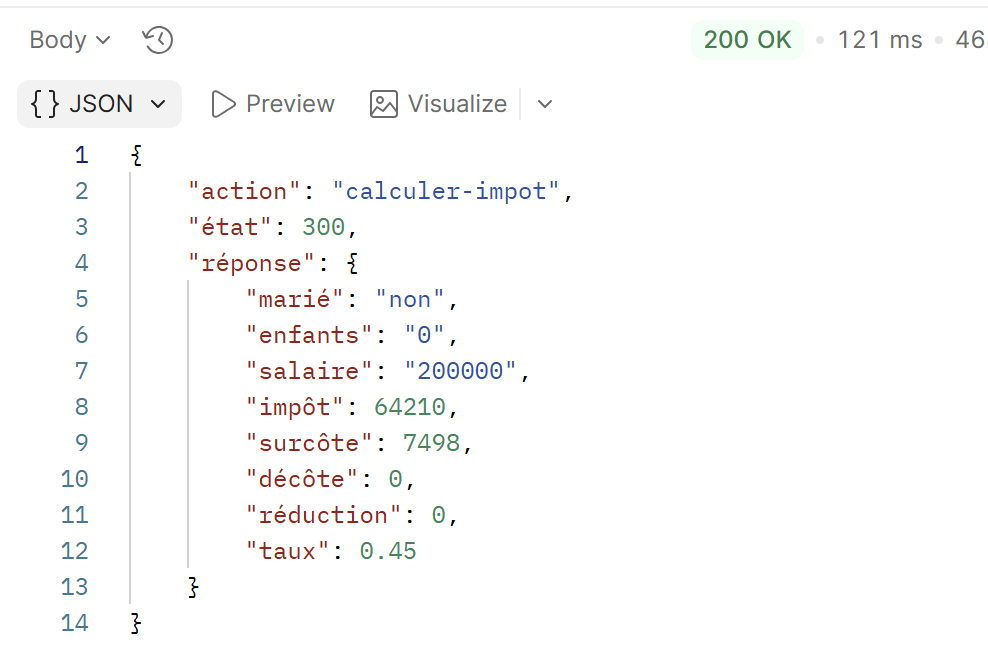Click the taux value 0.45
988x658 pixels.
[x=388, y=551]
